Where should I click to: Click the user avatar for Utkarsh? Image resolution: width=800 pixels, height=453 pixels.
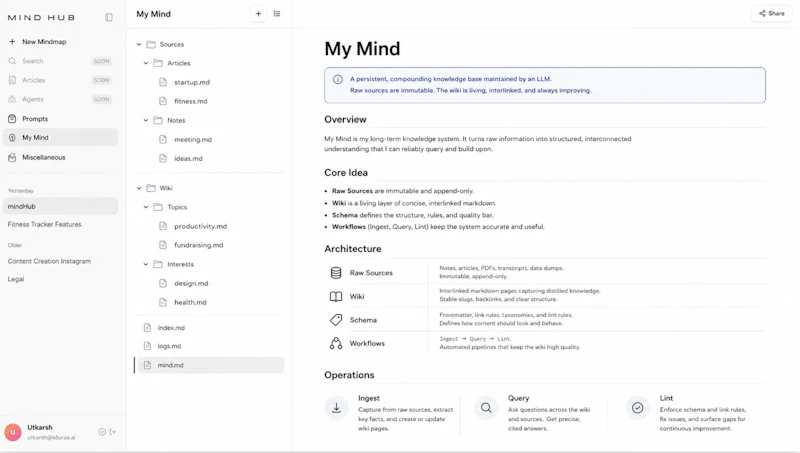[x=13, y=432]
